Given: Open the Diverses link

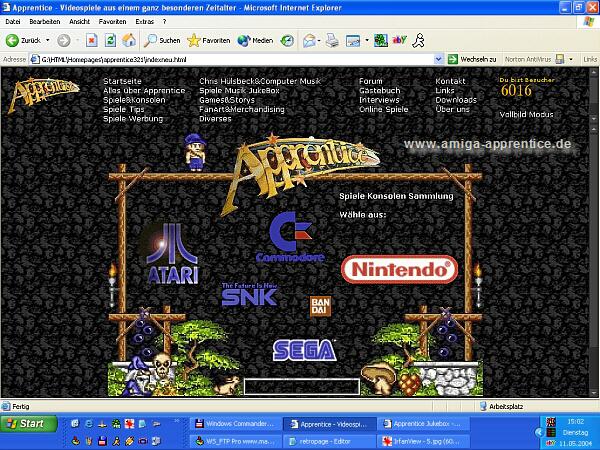Looking at the screenshot, I should tap(215, 119).
